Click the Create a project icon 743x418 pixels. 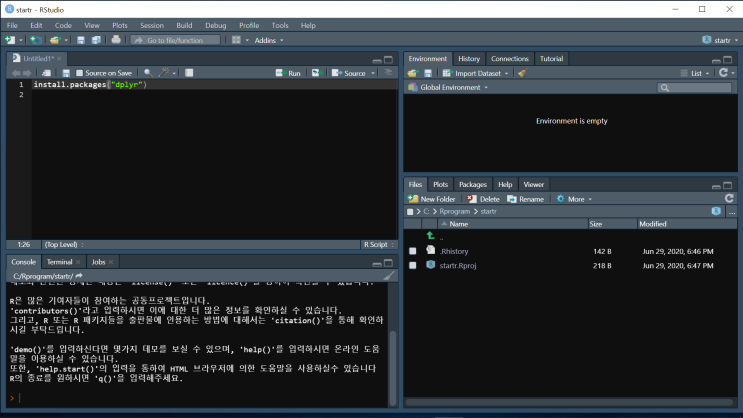click(36, 40)
